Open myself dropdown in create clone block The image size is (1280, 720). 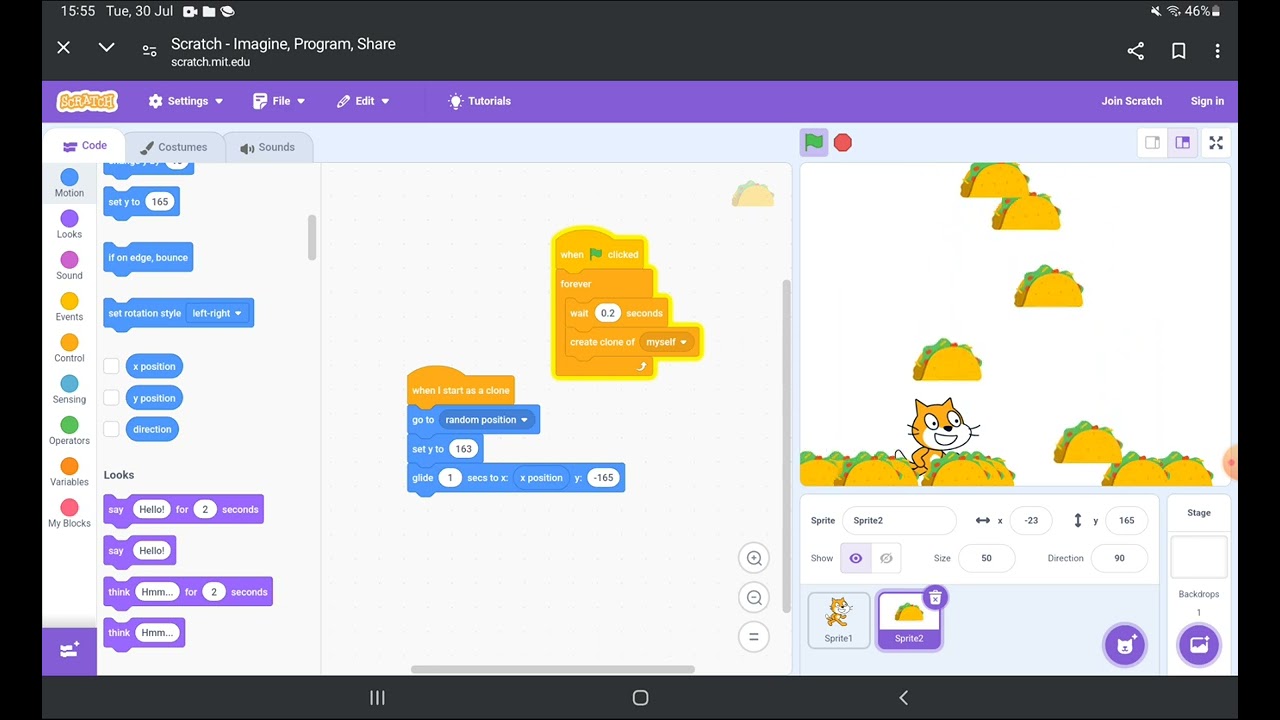[x=667, y=342]
